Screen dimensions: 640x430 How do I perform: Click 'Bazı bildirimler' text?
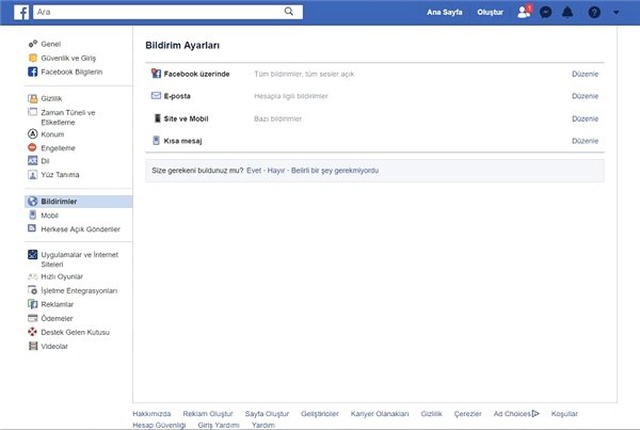tap(278, 119)
